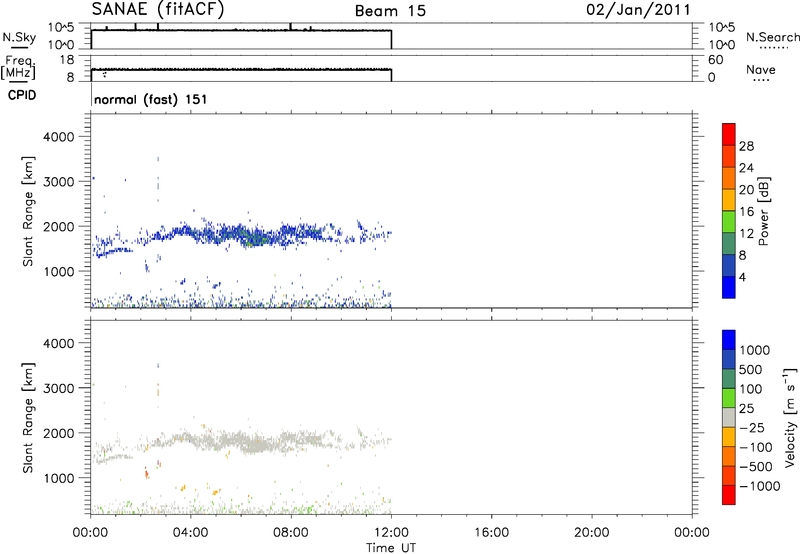Image resolution: width=800 pixels, height=554 pixels.
Task: Select the 'Beam 15' heading
Action: 390,11
